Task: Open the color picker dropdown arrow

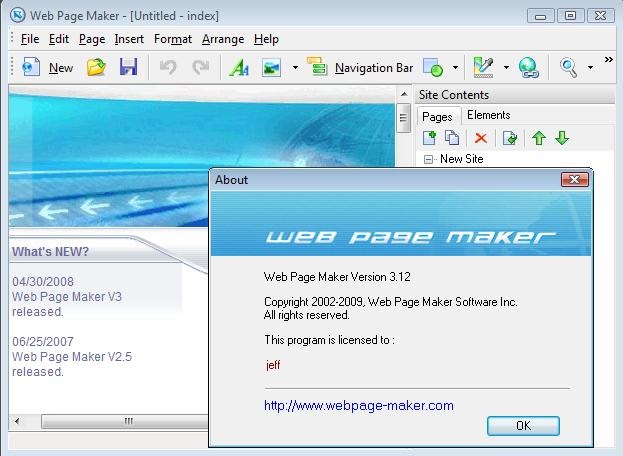Action: 506,68
